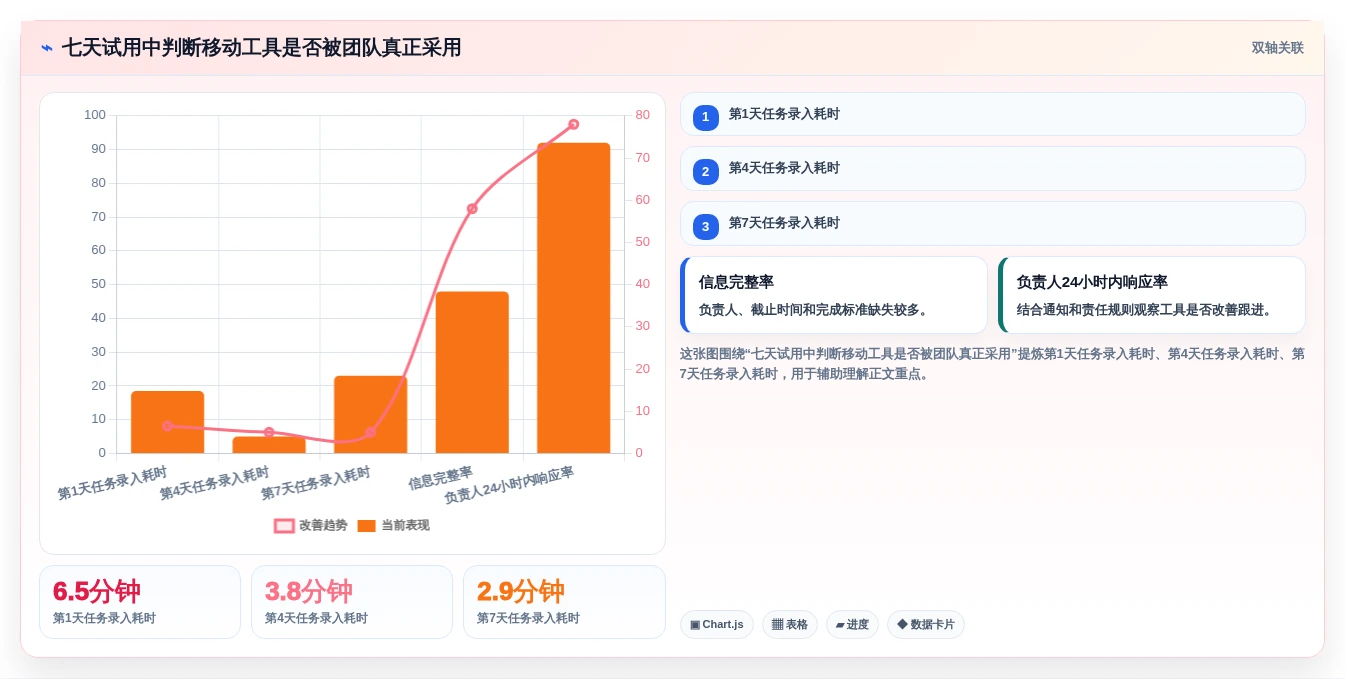Click the 进度 tag chip
The width and height of the screenshot is (1345, 679).
pyautogui.click(x=852, y=625)
